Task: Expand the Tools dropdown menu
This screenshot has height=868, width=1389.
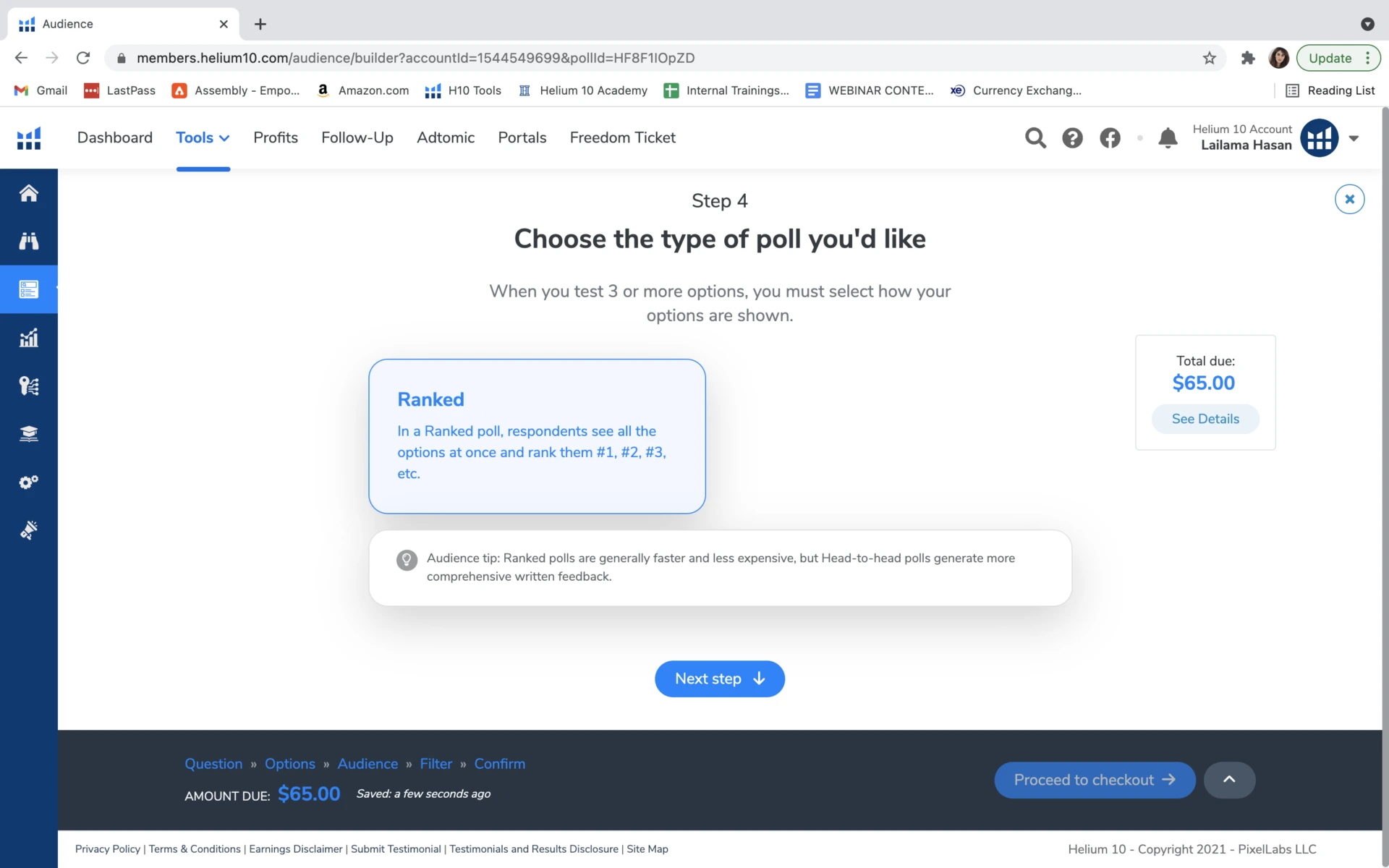Action: (203, 137)
